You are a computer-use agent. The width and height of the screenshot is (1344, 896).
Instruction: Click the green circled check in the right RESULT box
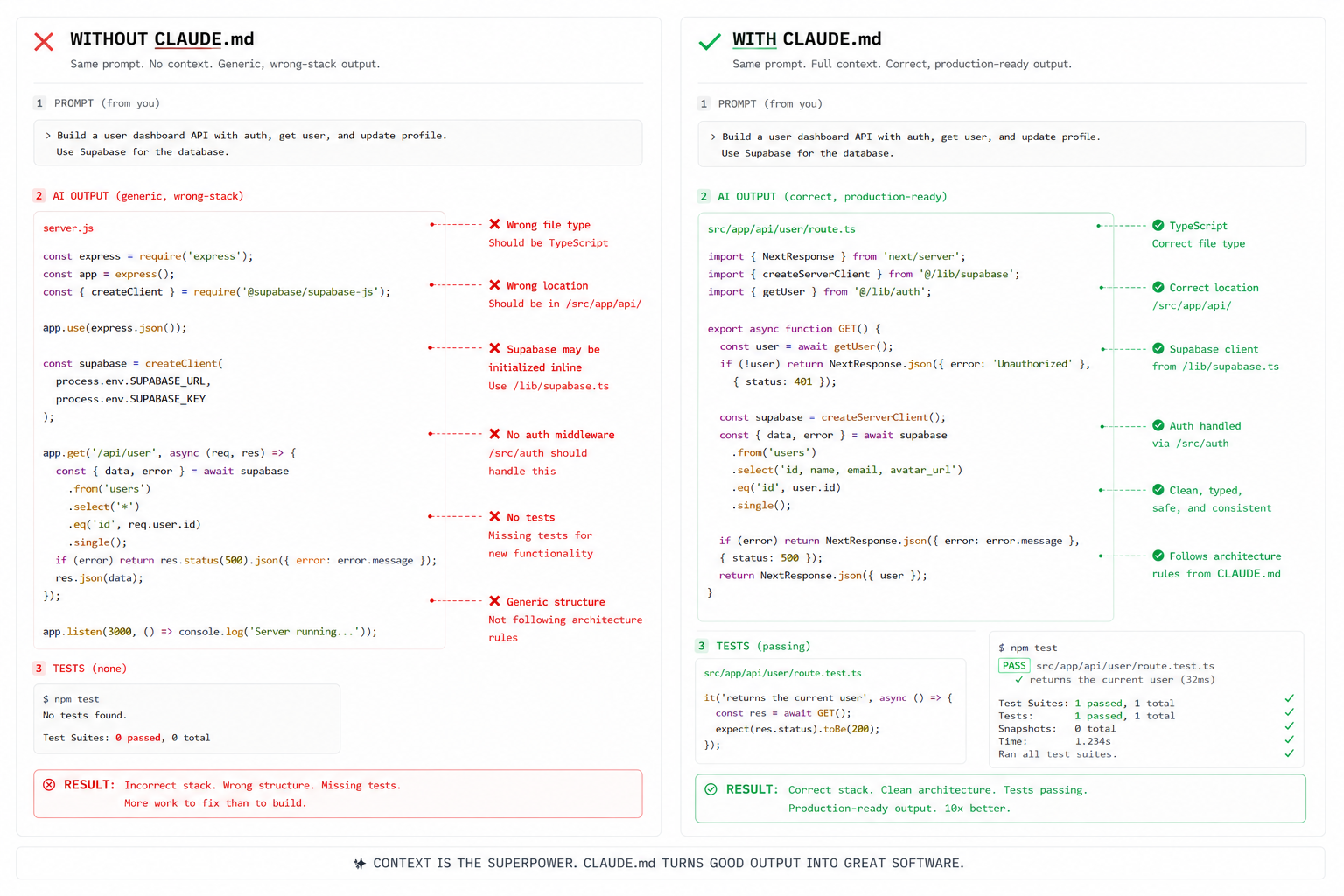point(710,789)
